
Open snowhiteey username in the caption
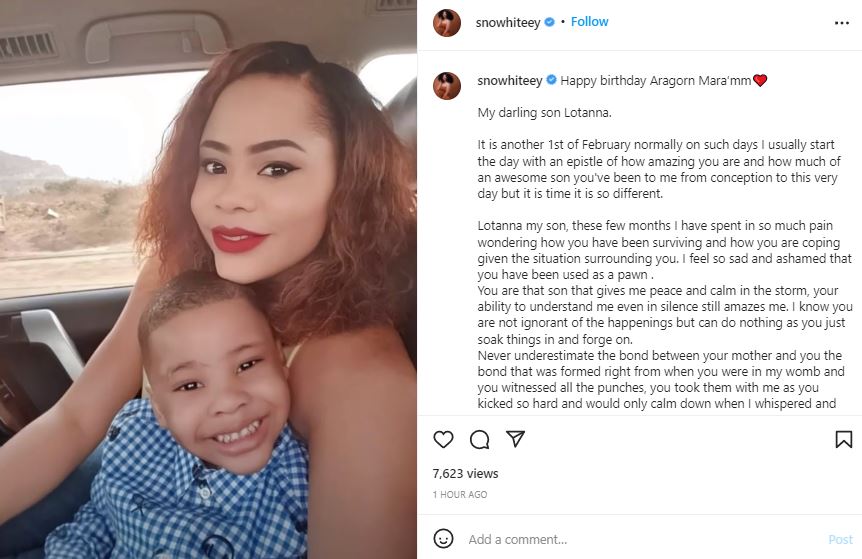tap(508, 81)
